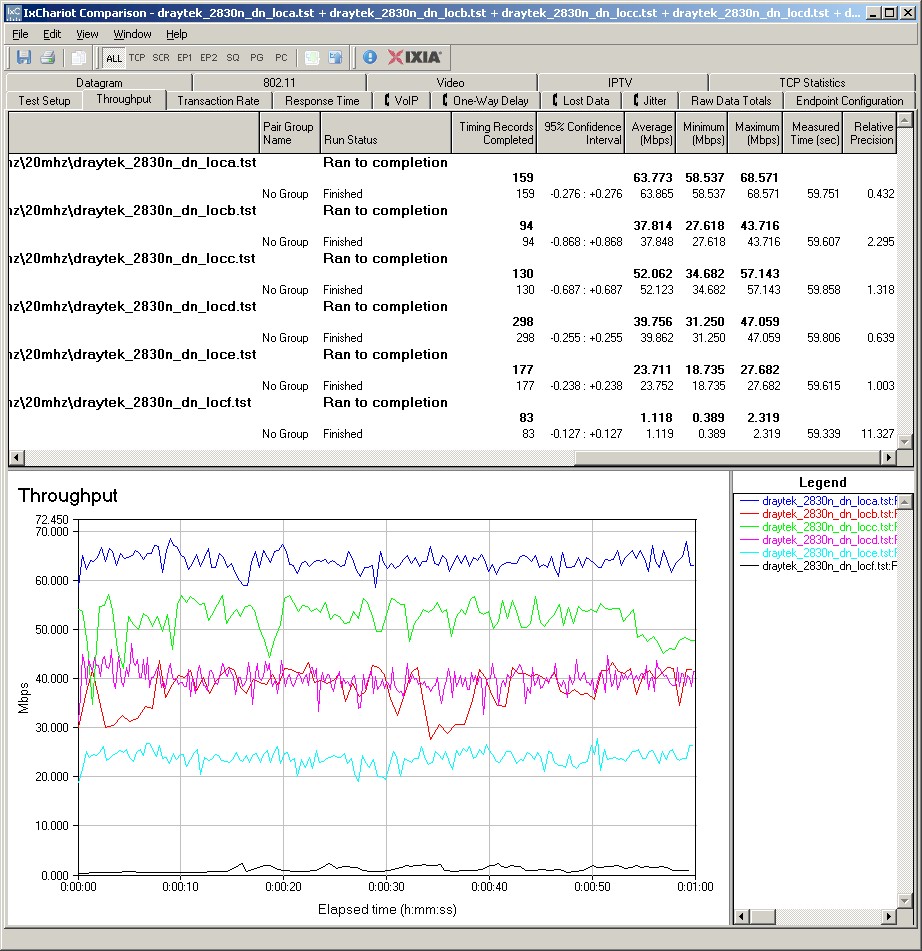Switch to the Datagram tab

pos(99,82)
